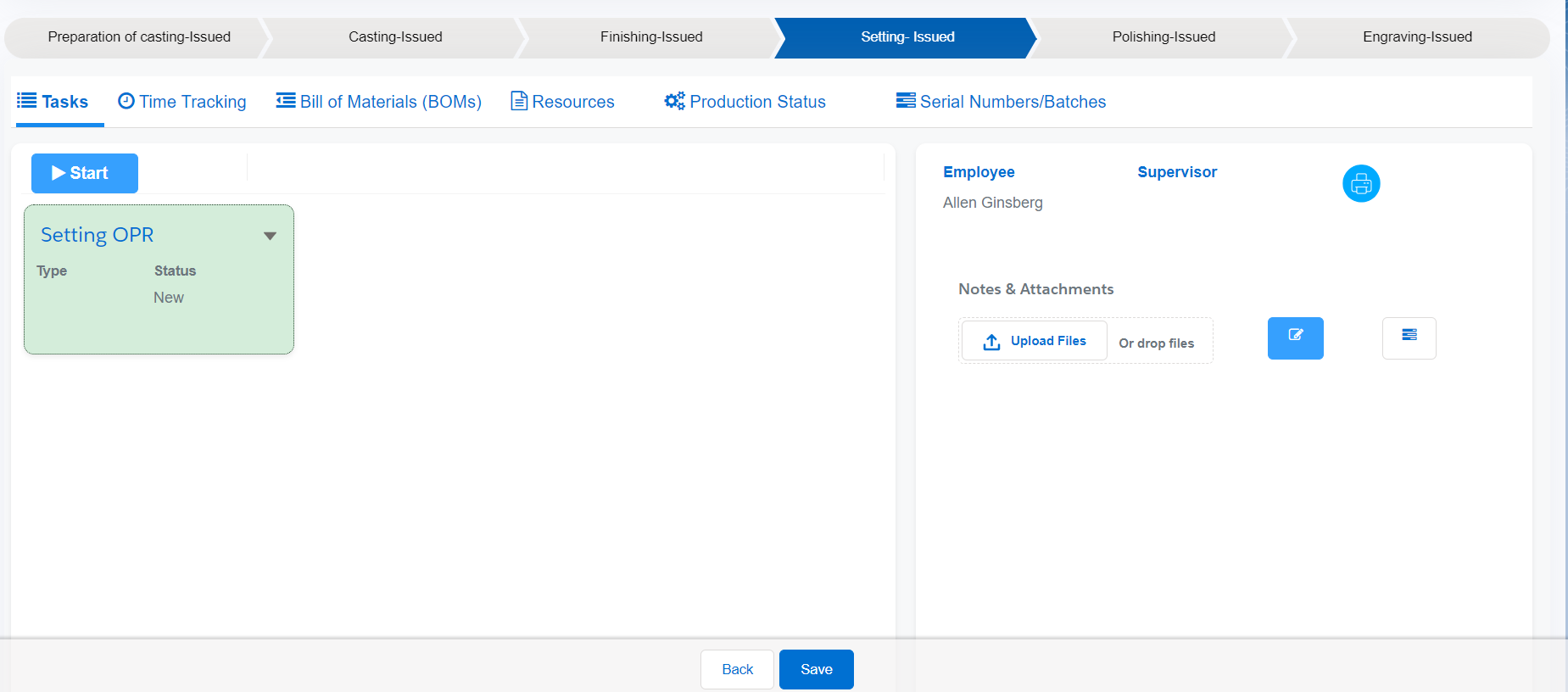Click the Type label in the task card
1568x692 pixels.
click(52, 271)
